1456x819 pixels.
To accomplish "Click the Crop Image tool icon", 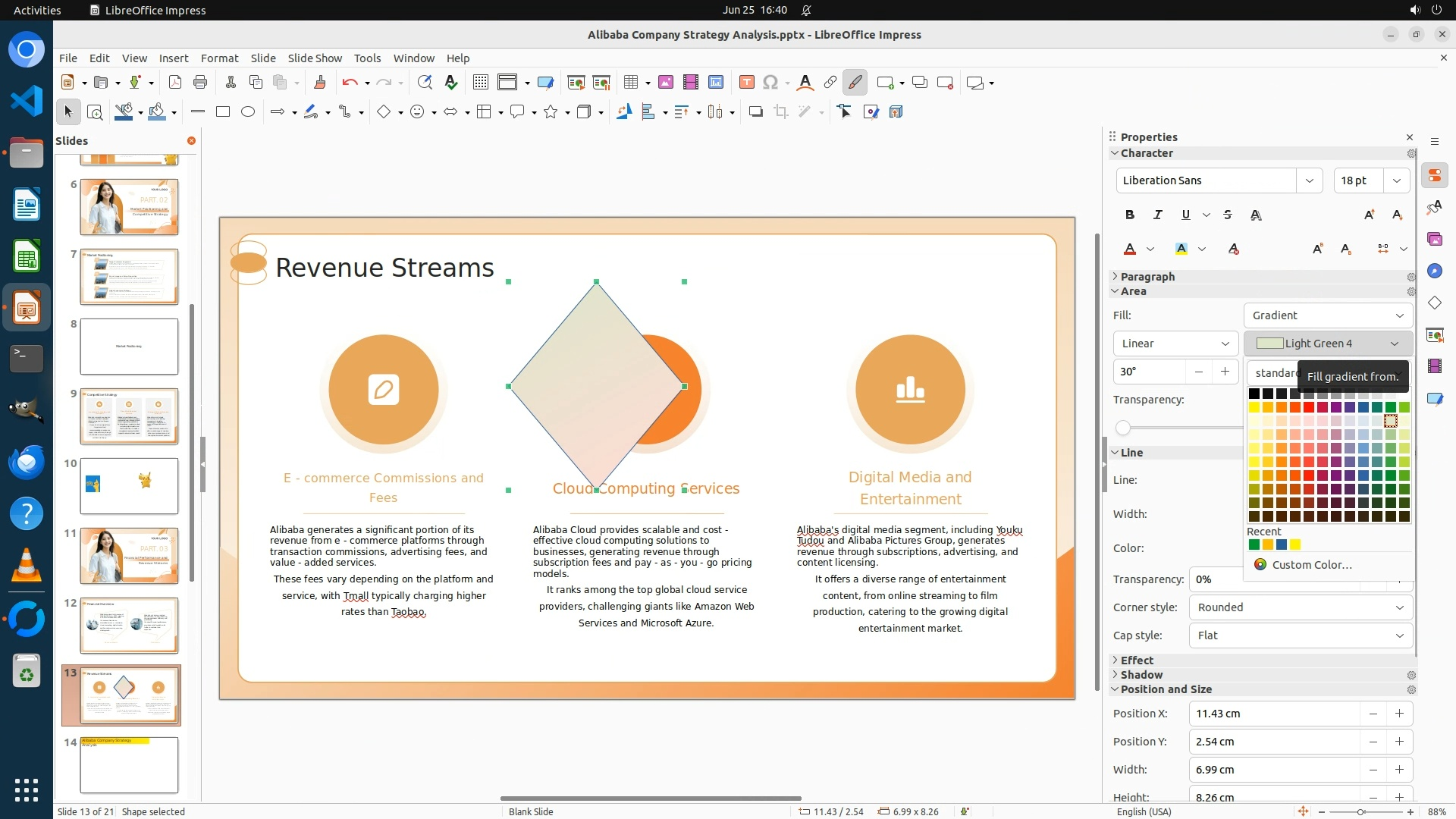I will (780, 111).
